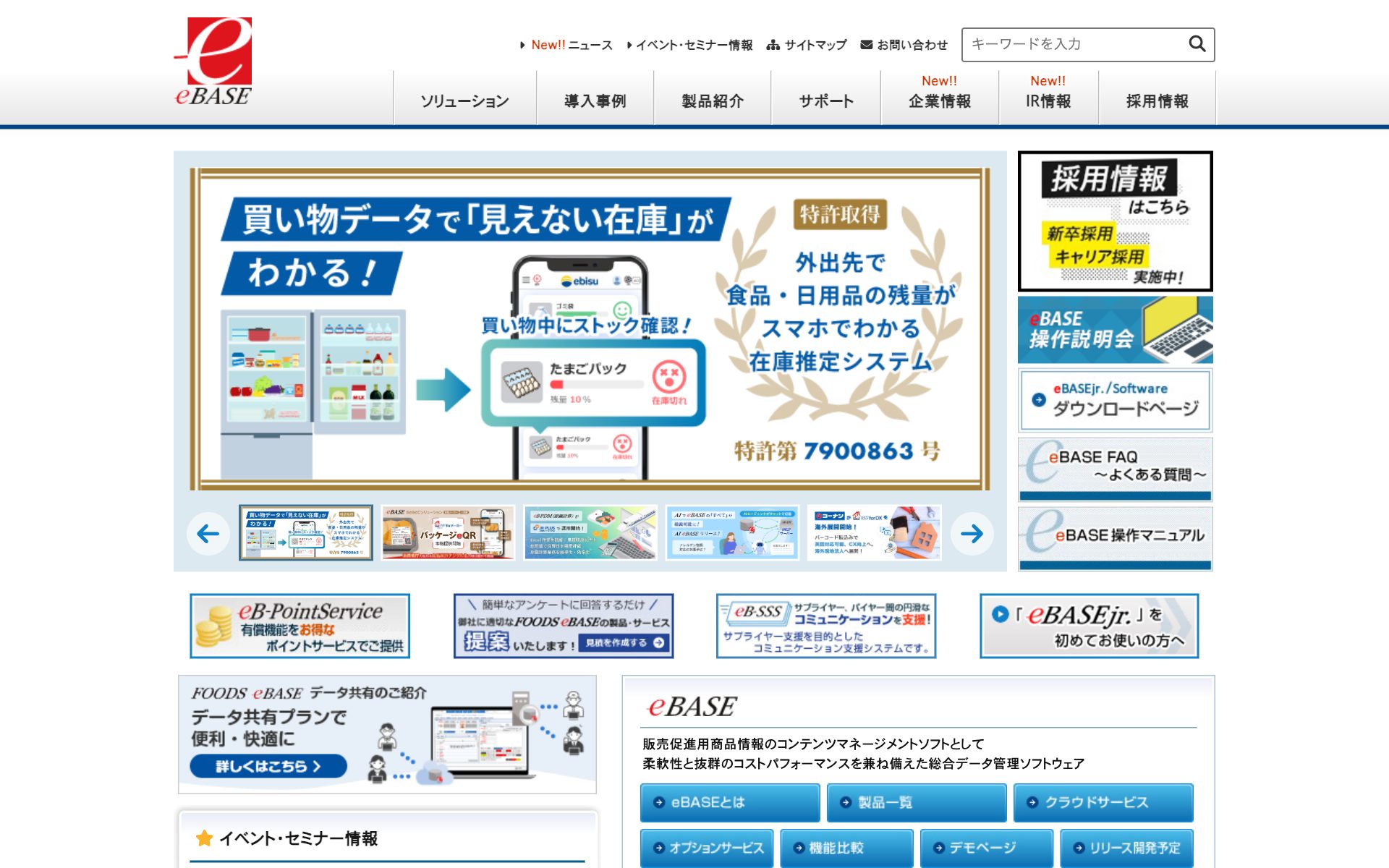This screenshot has height=868, width=1389.
Task: Click the 機能比較 button
Action: 846,848
